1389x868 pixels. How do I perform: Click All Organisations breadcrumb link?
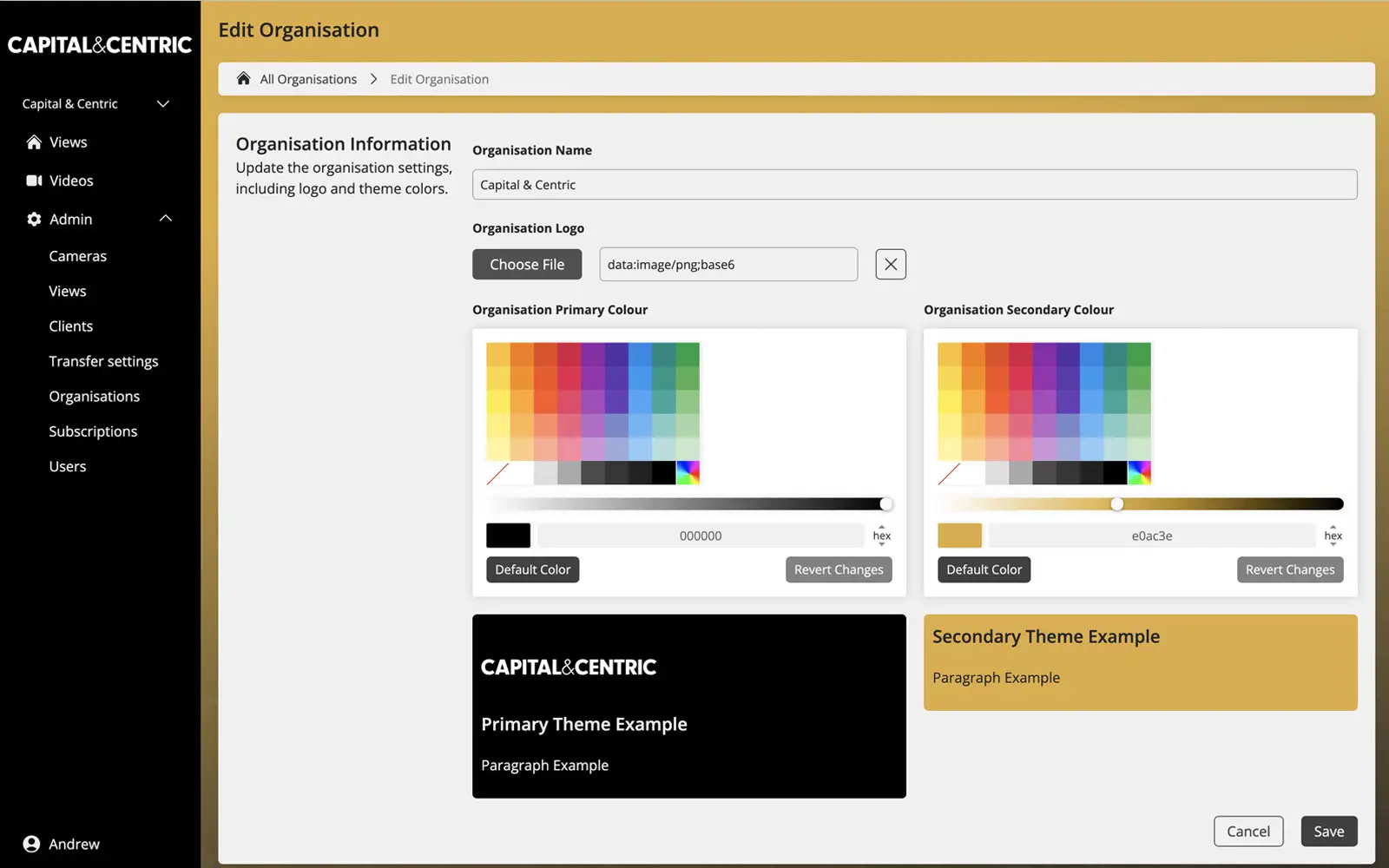pyautogui.click(x=308, y=79)
